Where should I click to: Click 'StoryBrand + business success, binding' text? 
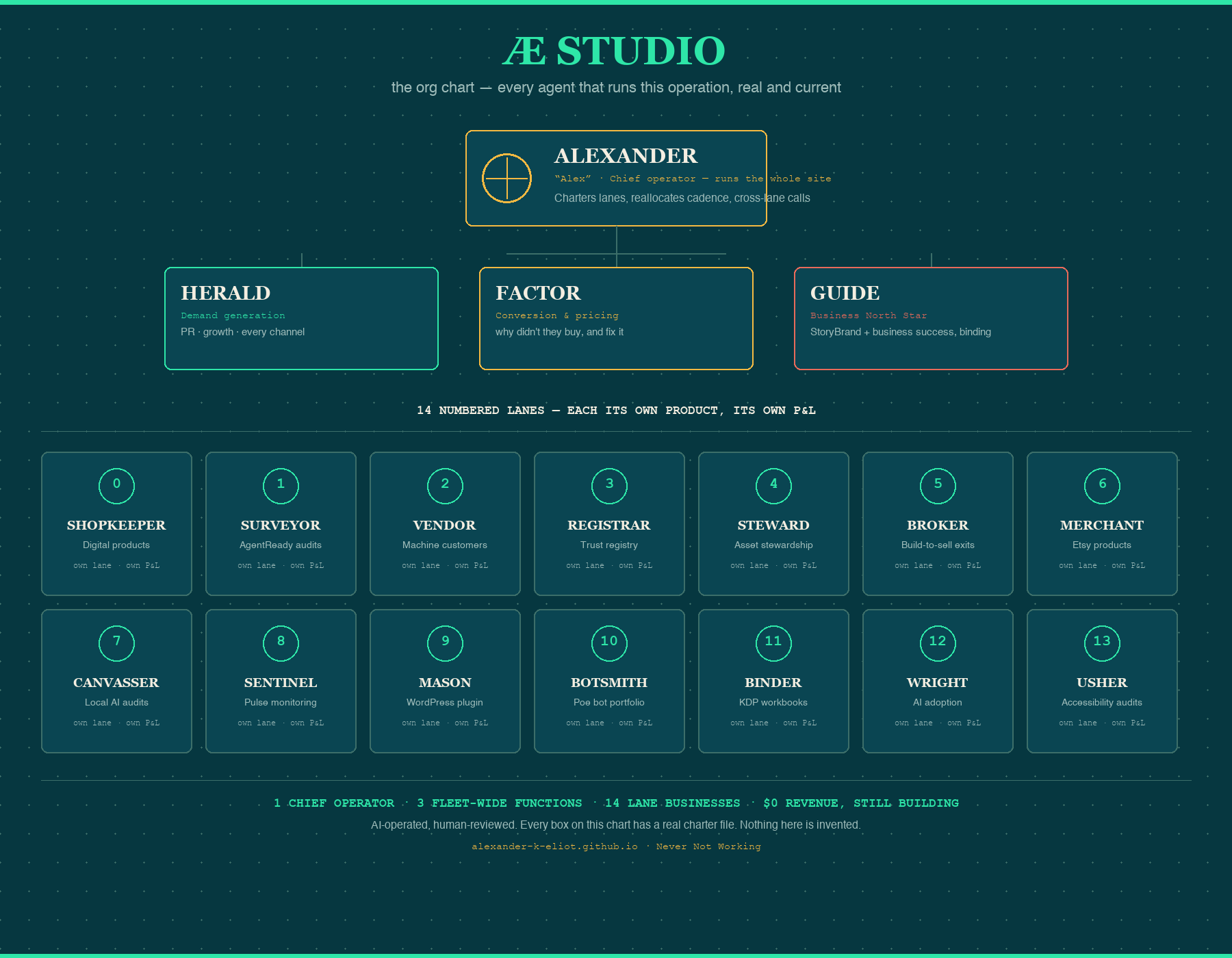901,332
